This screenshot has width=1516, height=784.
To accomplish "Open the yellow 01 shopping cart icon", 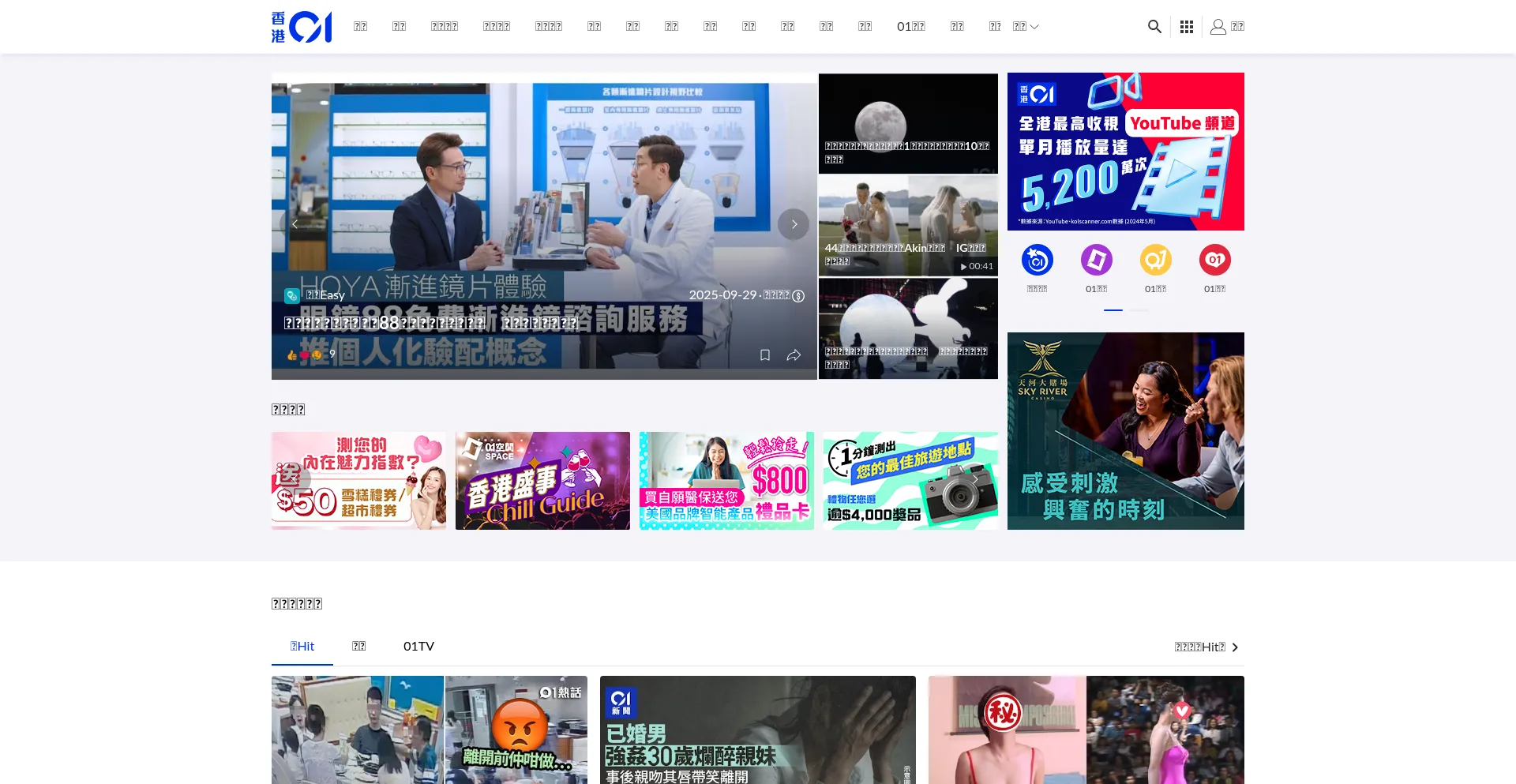I will coord(1155,260).
